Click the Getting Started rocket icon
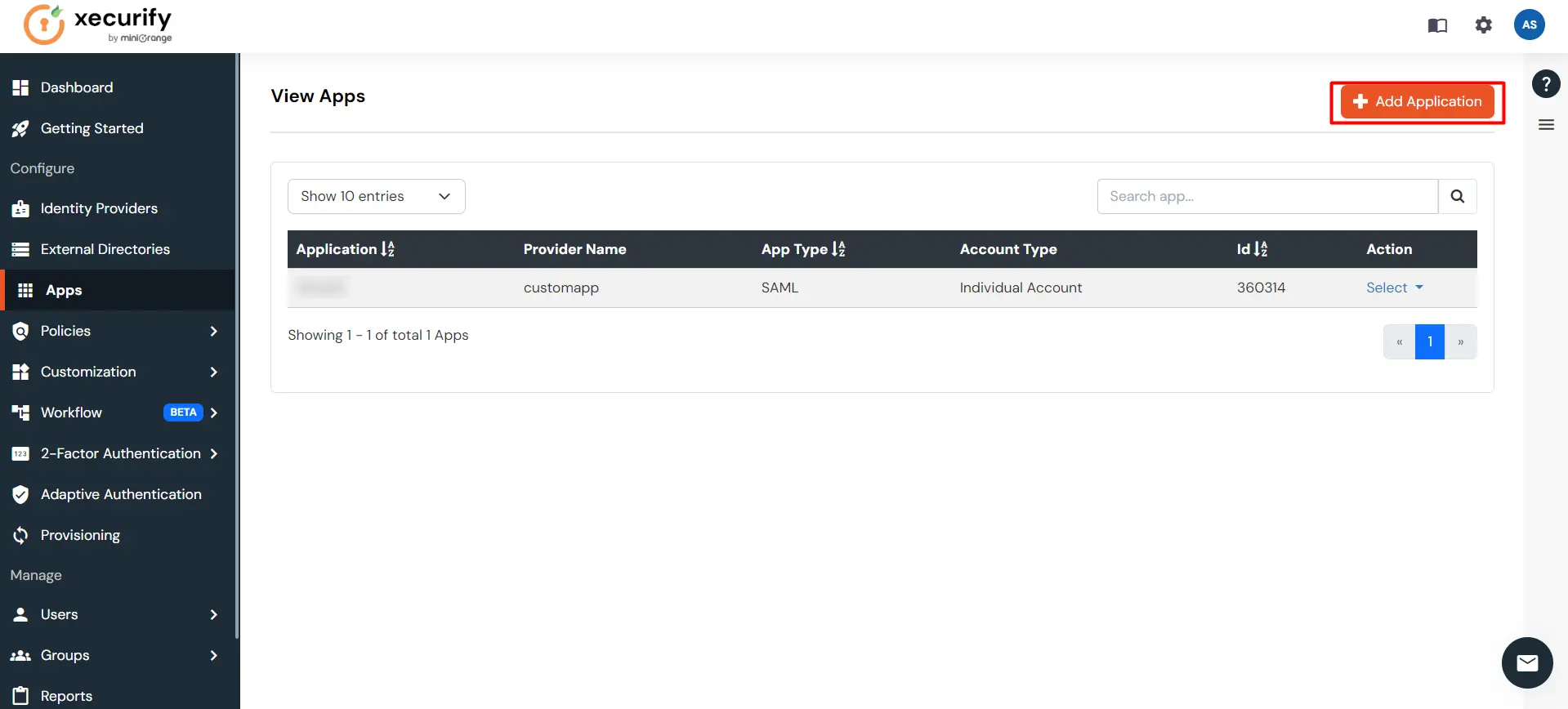Image resolution: width=1568 pixels, height=709 pixels. (20, 128)
